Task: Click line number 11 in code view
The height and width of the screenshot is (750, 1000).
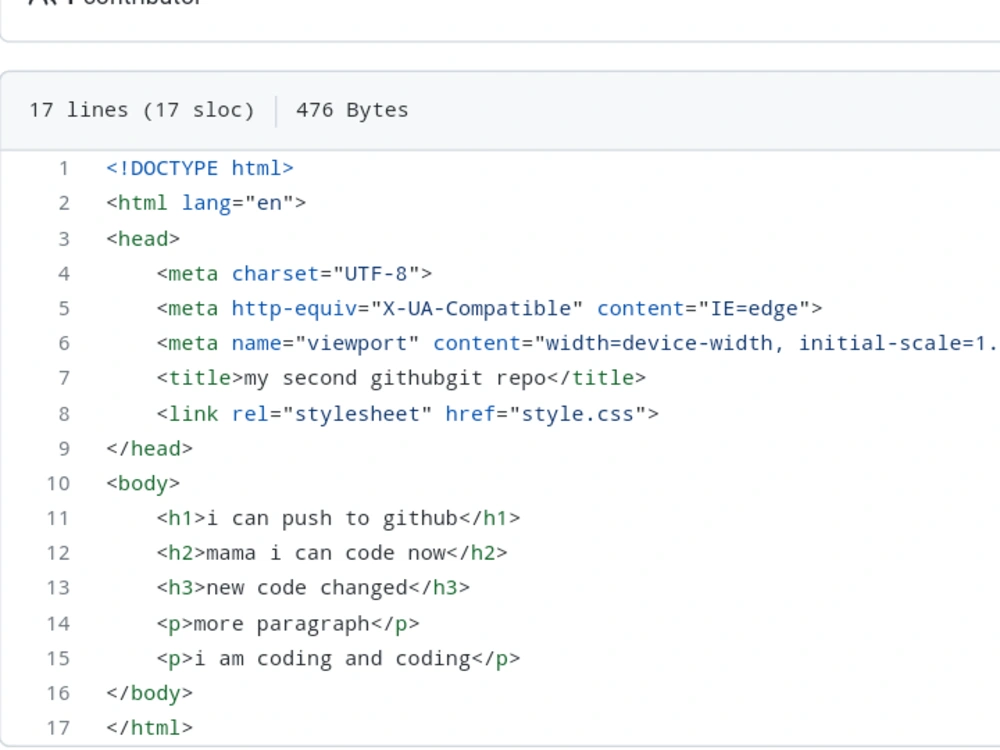Action: [57, 518]
